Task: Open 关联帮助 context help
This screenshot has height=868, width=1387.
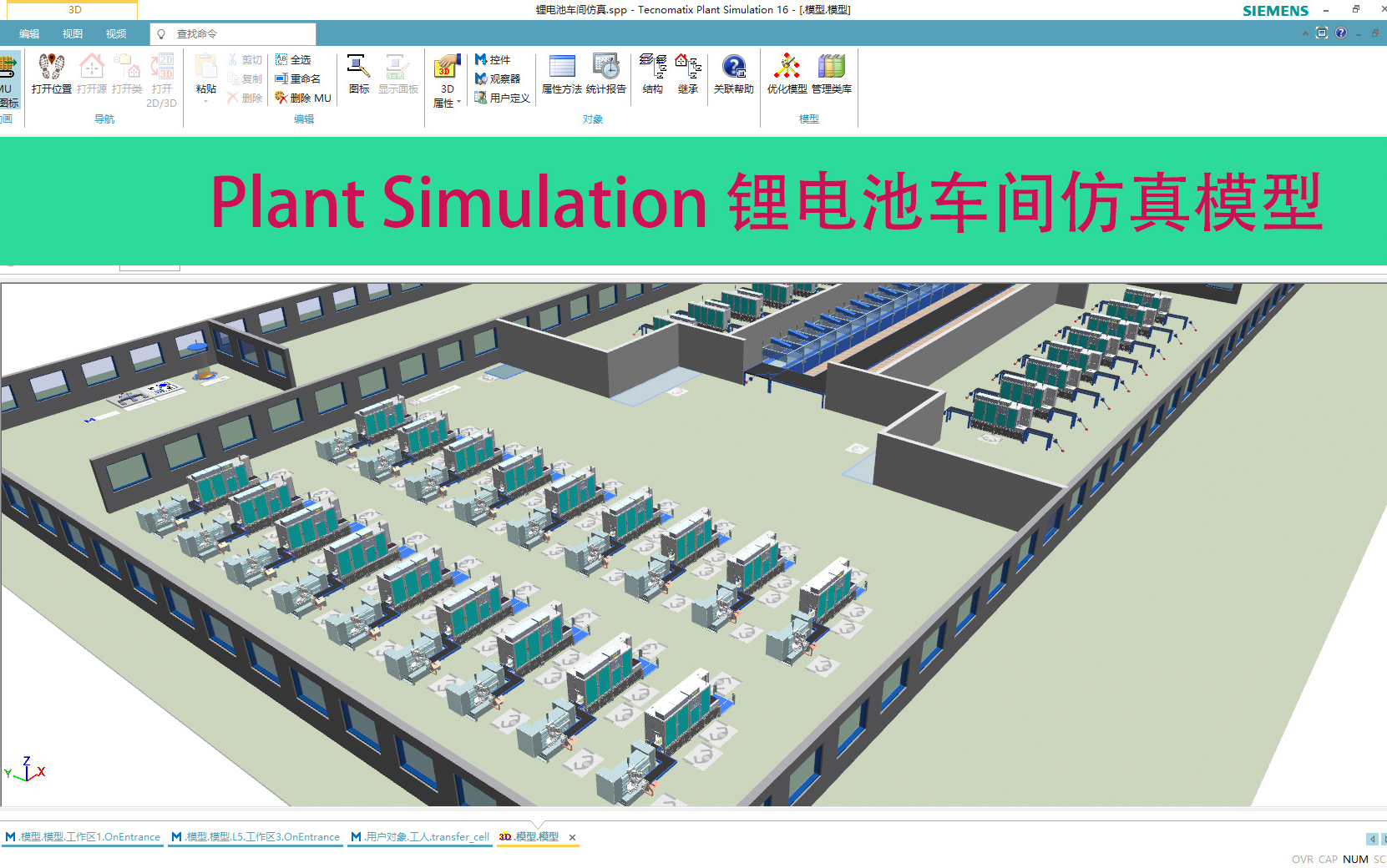Action: pos(734,74)
